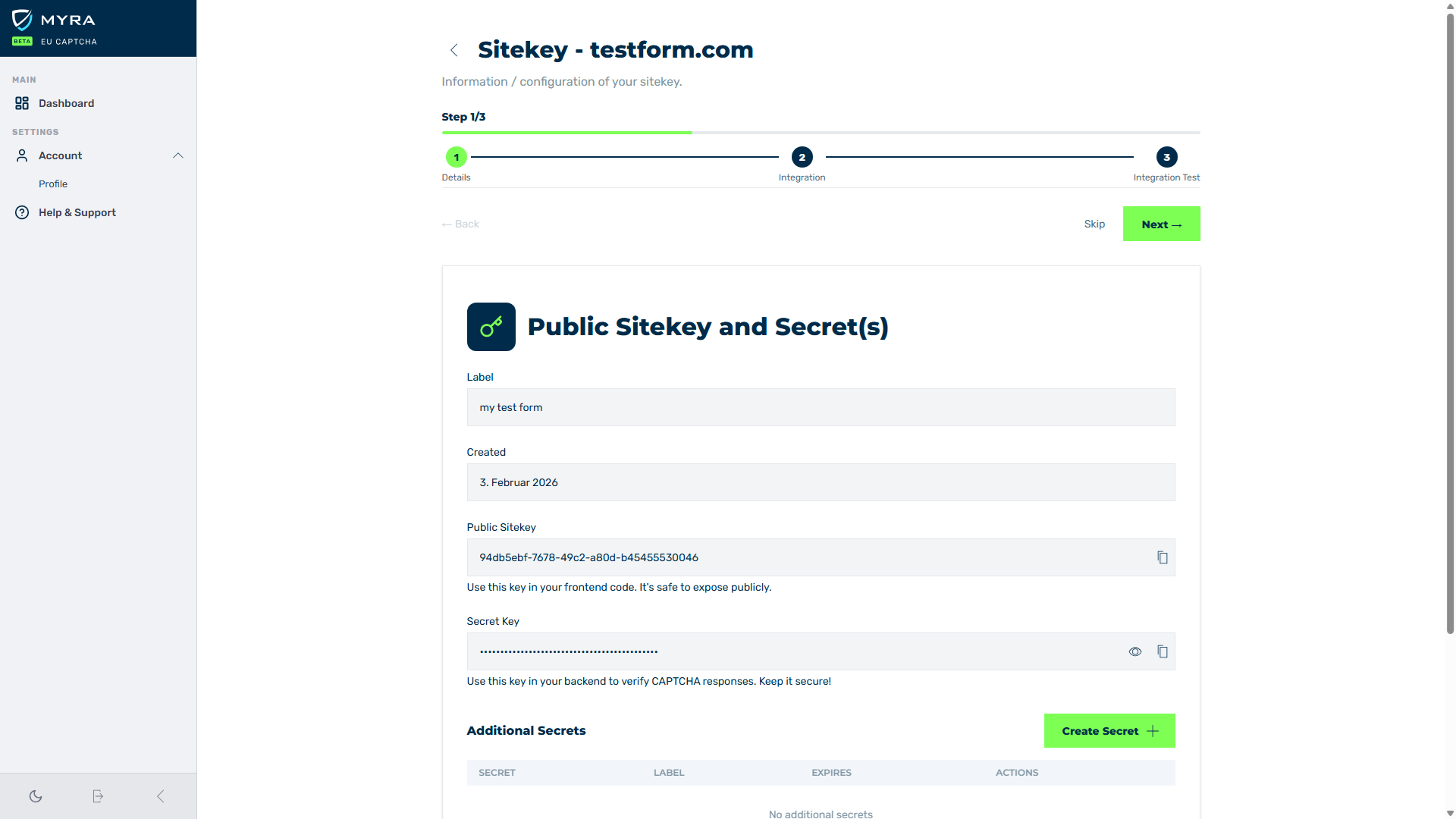Reveal the hidden Secret Key
Screen dimensions: 1456x819
1134,651
